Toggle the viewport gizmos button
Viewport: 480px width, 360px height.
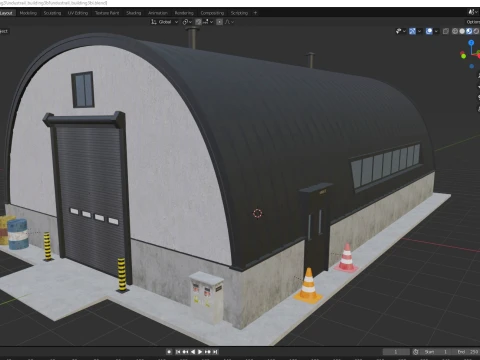tap(413, 31)
